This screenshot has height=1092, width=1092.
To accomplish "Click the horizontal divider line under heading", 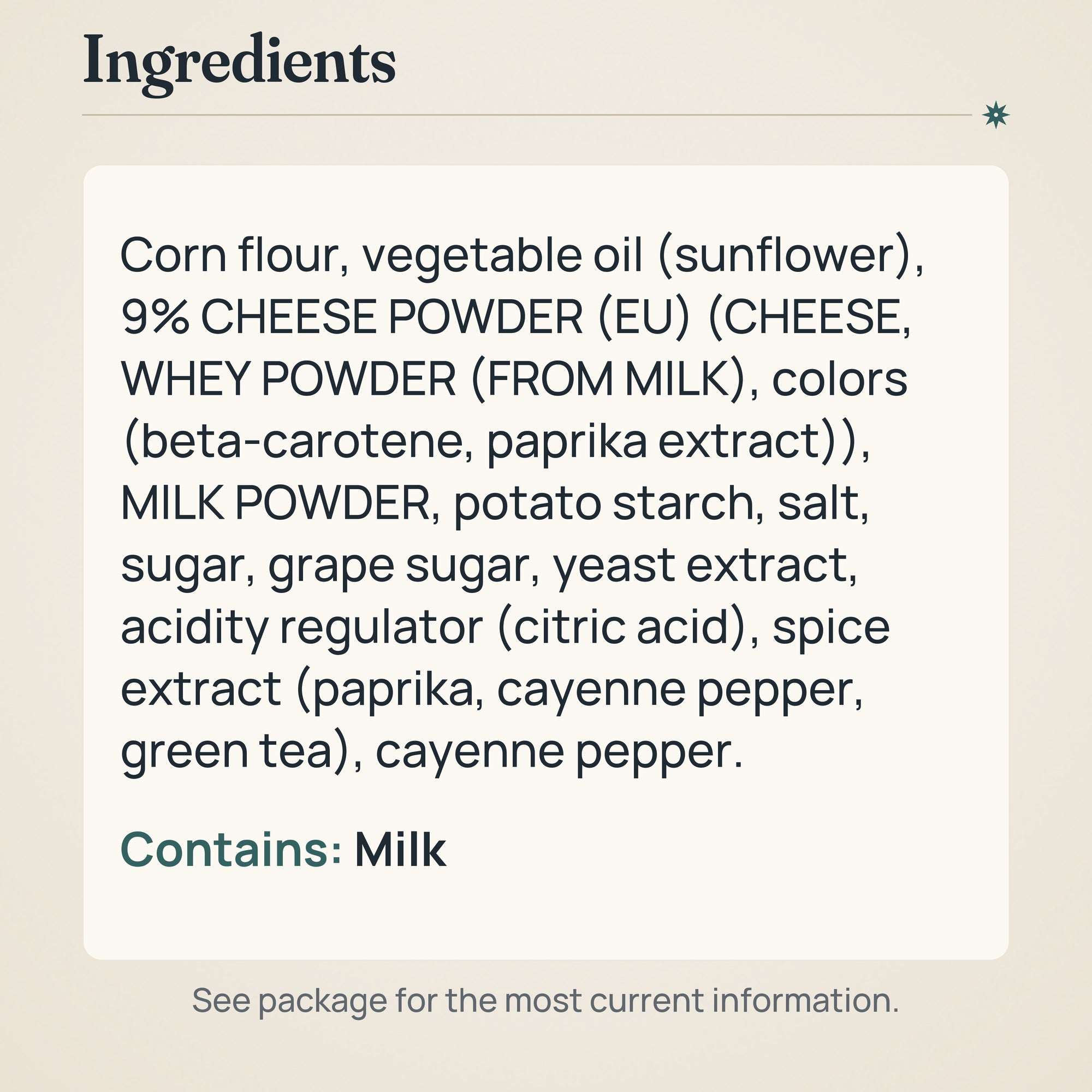I will tap(527, 115).
